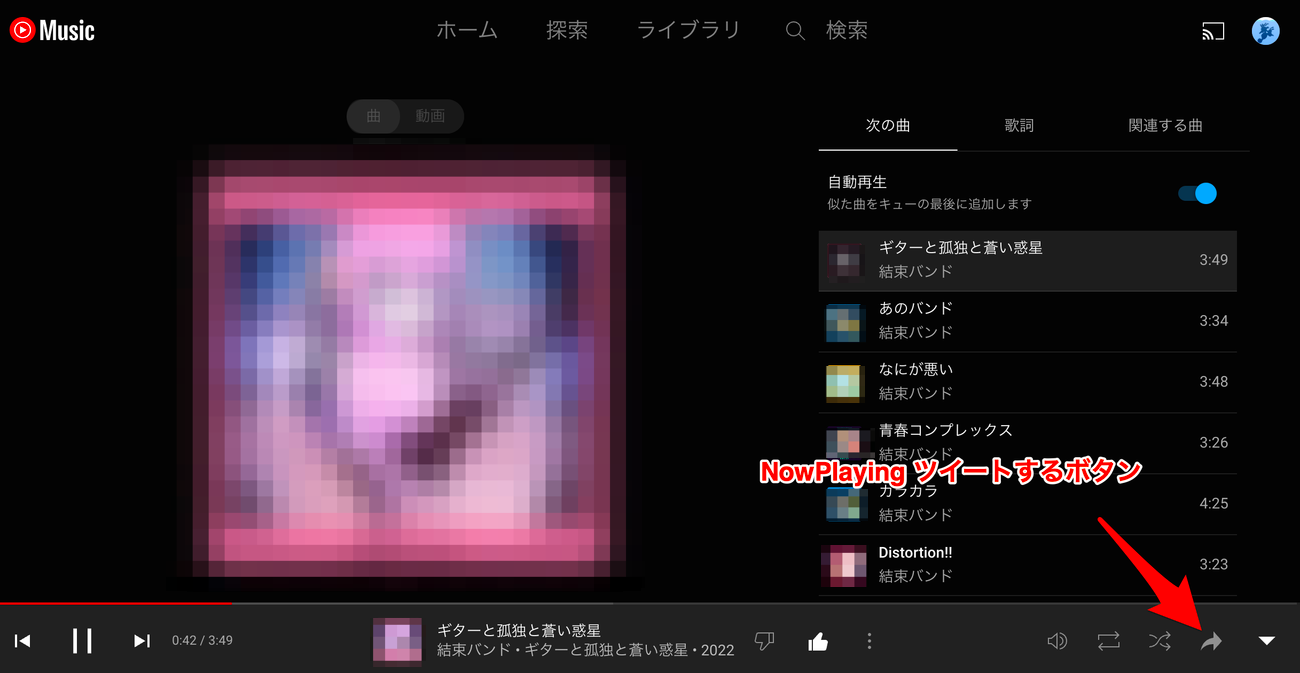Click the search magnifier icon
The image size is (1300, 673).
coord(795,31)
